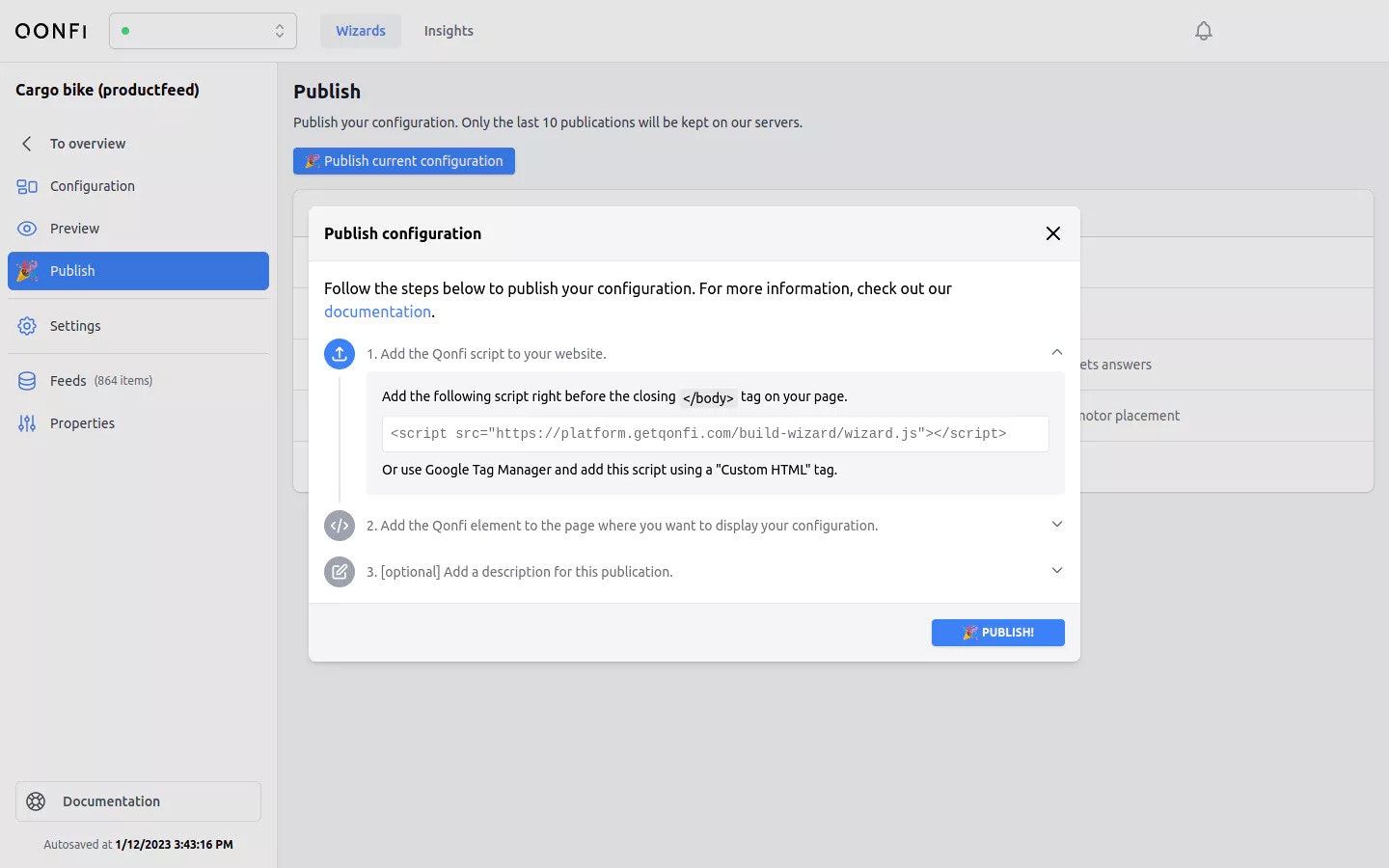Click step 1 title text

pyautogui.click(x=486, y=354)
